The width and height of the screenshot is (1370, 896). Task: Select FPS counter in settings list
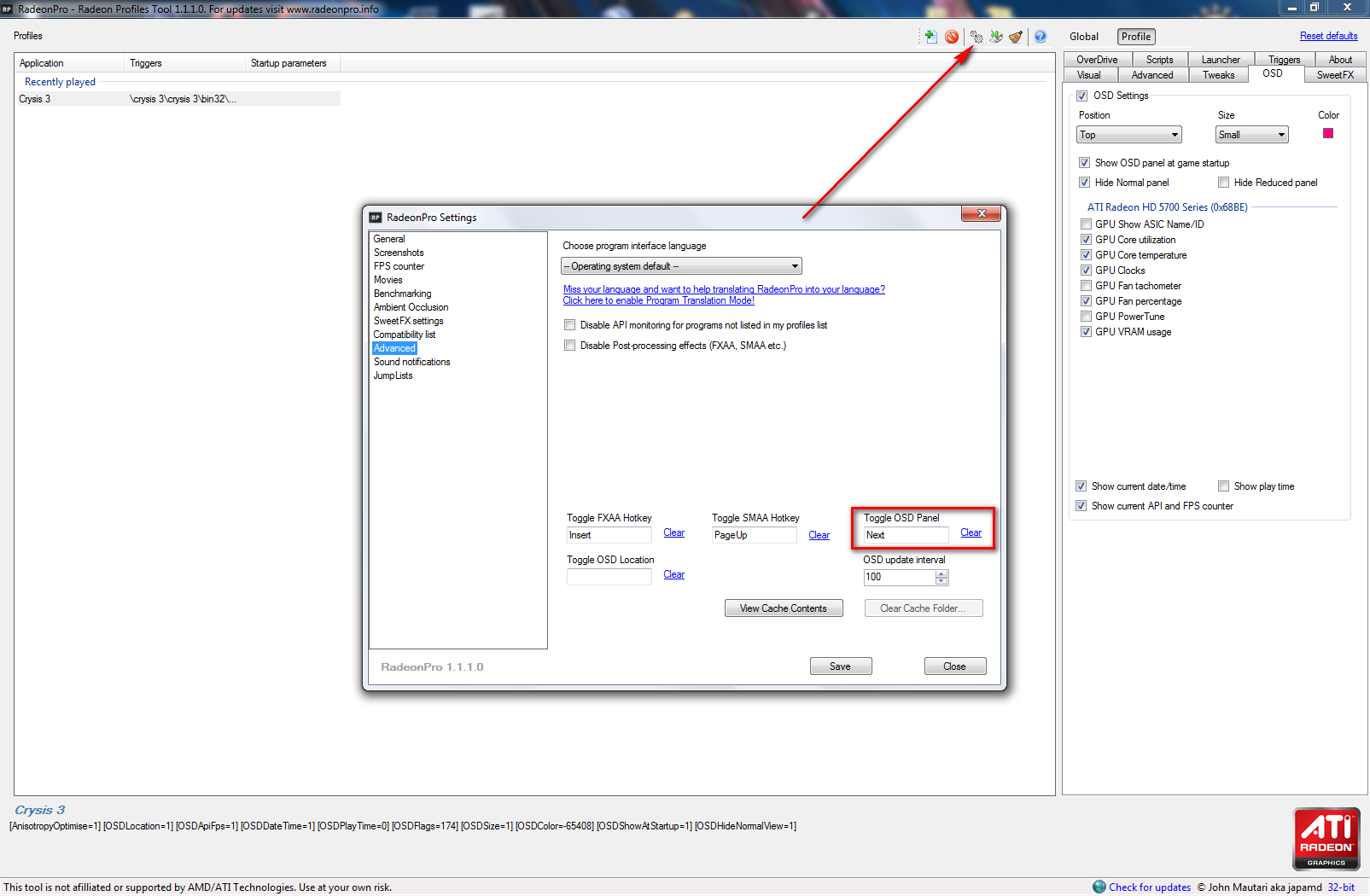[x=399, y=266]
